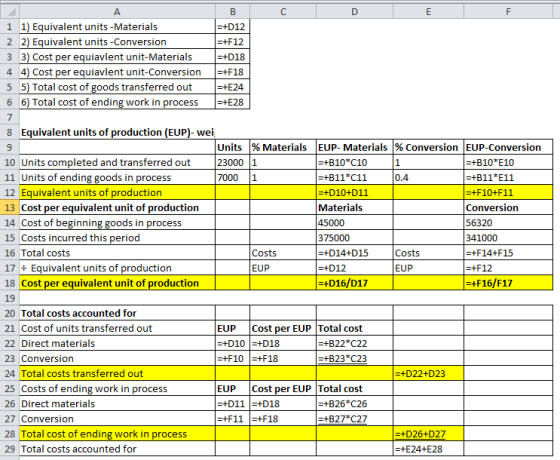Click 'Cost of beginning goods in process'
The image size is (560, 460).
pos(117,222)
